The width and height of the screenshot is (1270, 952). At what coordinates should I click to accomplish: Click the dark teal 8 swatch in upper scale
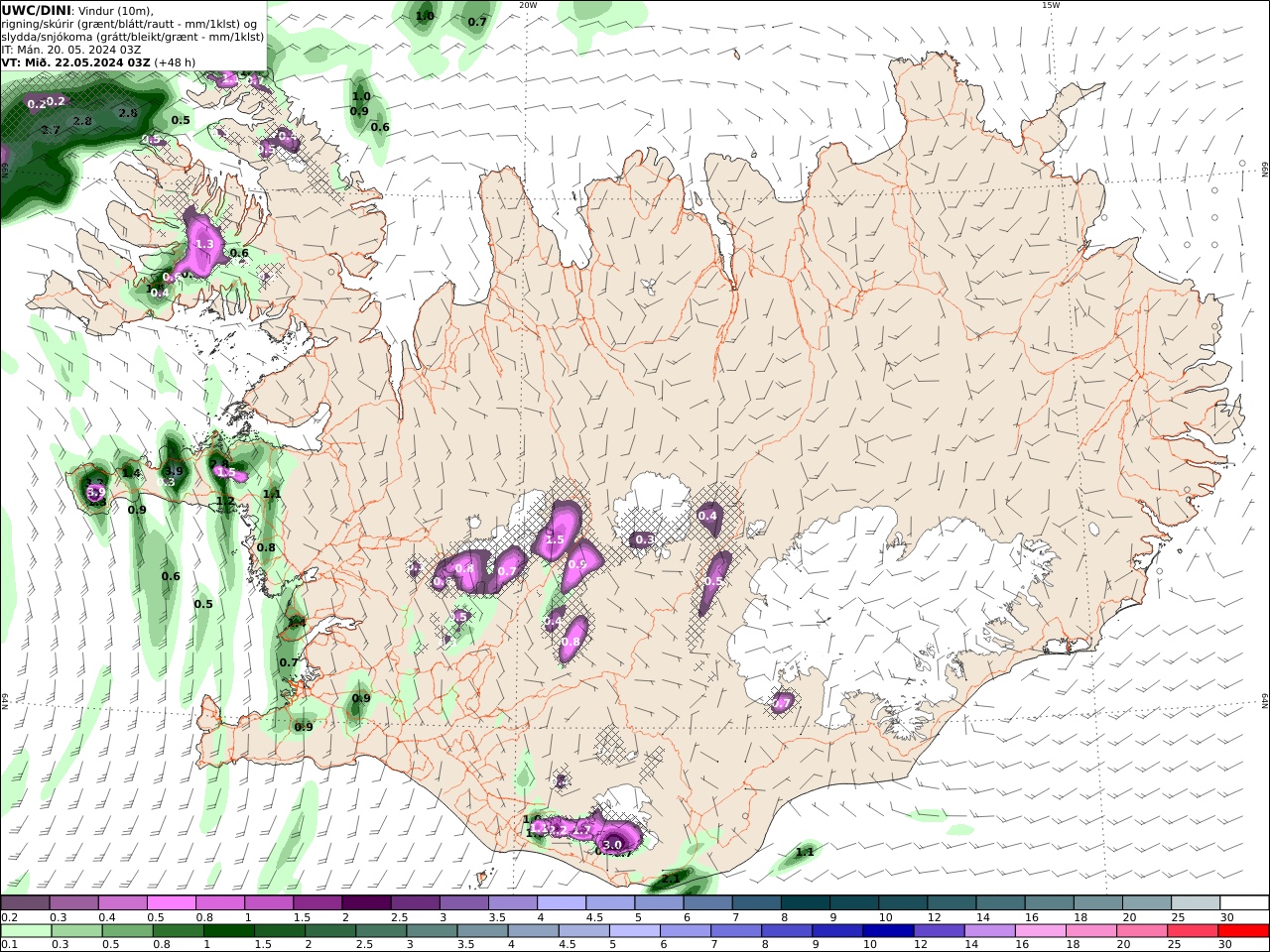coord(805,902)
